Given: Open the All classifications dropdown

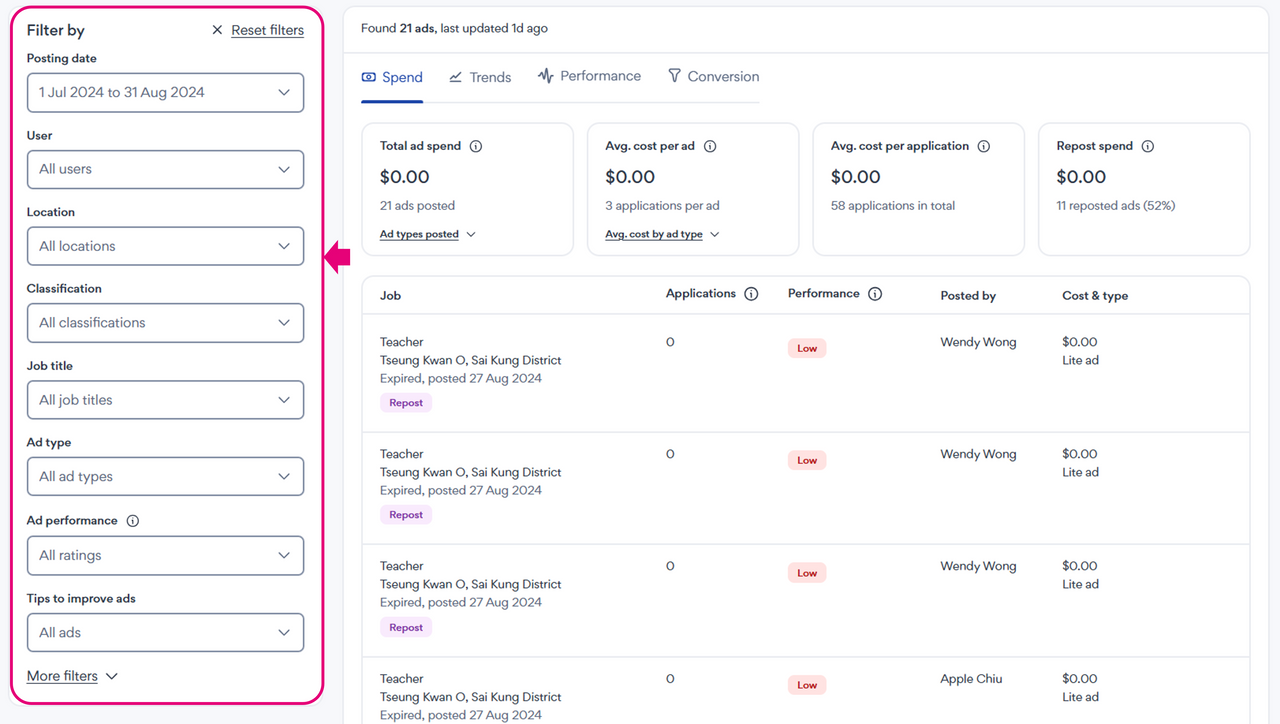Looking at the screenshot, I should (165, 323).
